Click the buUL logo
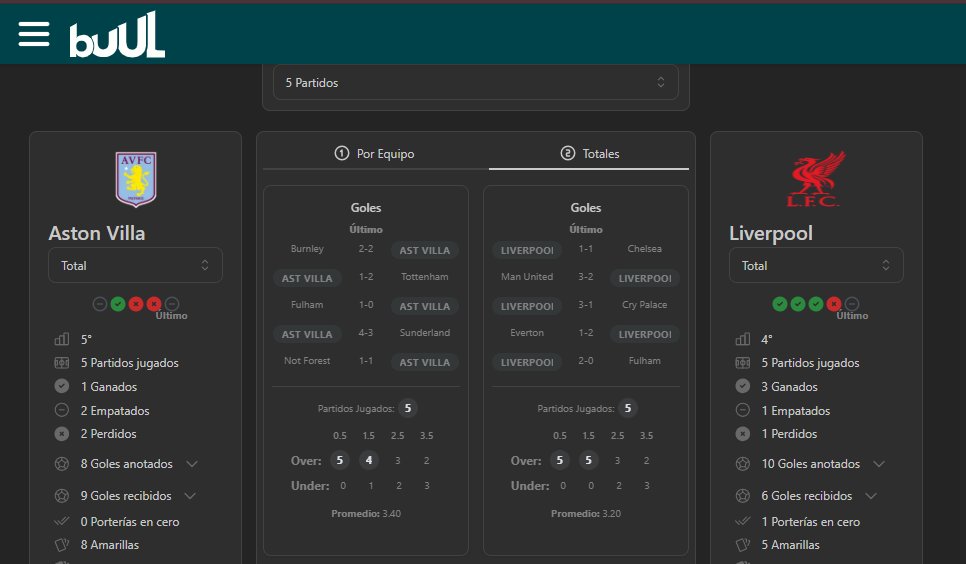 click(117, 35)
